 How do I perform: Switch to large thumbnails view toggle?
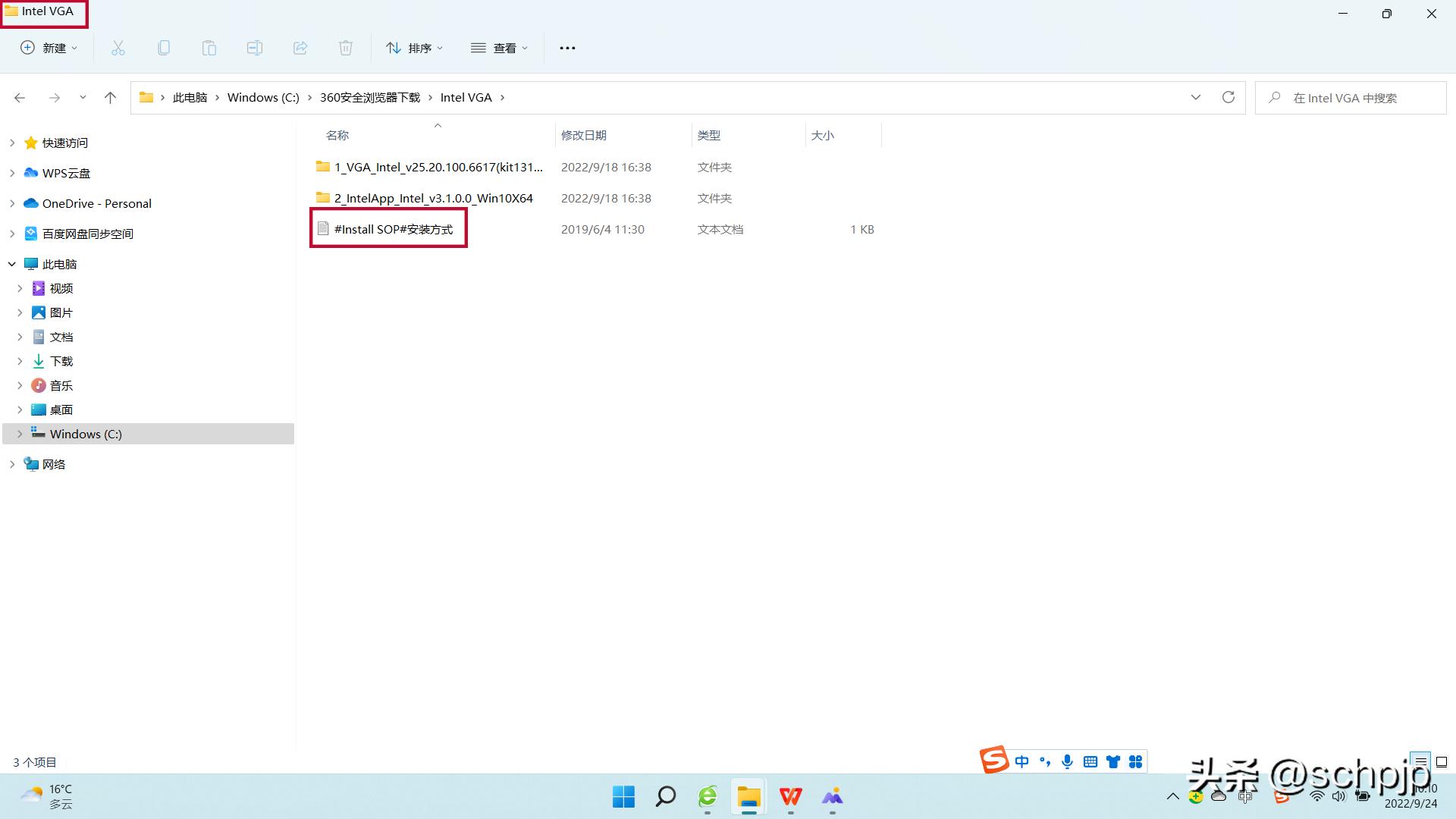tap(1442, 761)
